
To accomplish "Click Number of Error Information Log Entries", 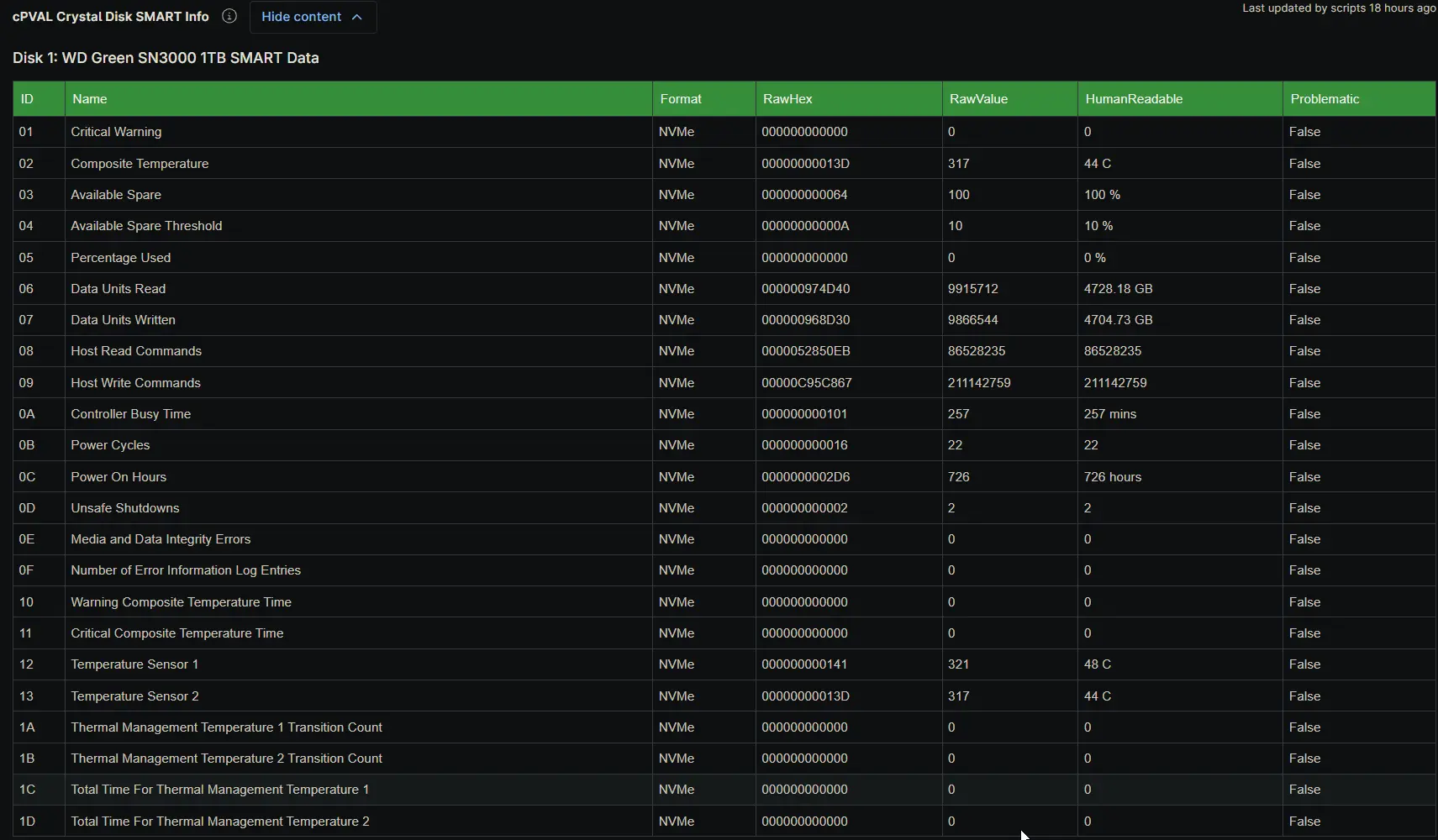I will [186, 570].
